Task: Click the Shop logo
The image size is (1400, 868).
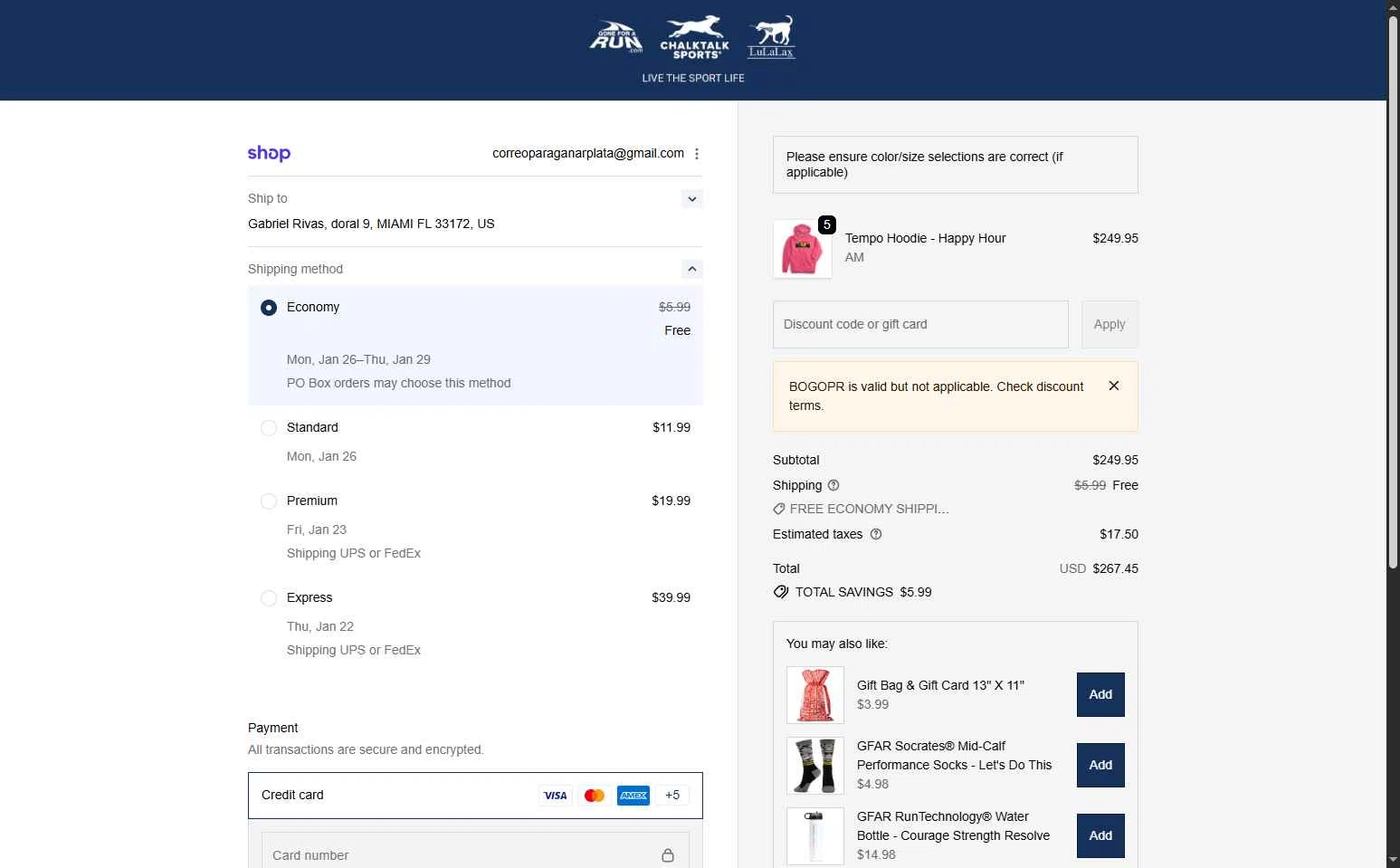Action: click(269, 153)
